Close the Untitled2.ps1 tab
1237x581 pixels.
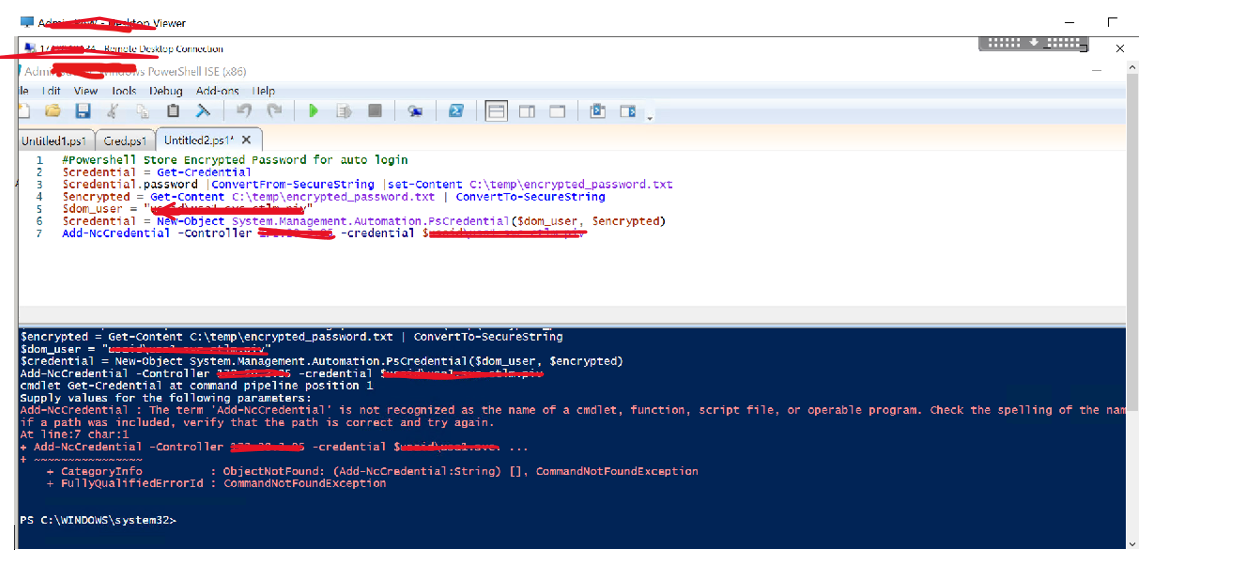click(247, 140)
